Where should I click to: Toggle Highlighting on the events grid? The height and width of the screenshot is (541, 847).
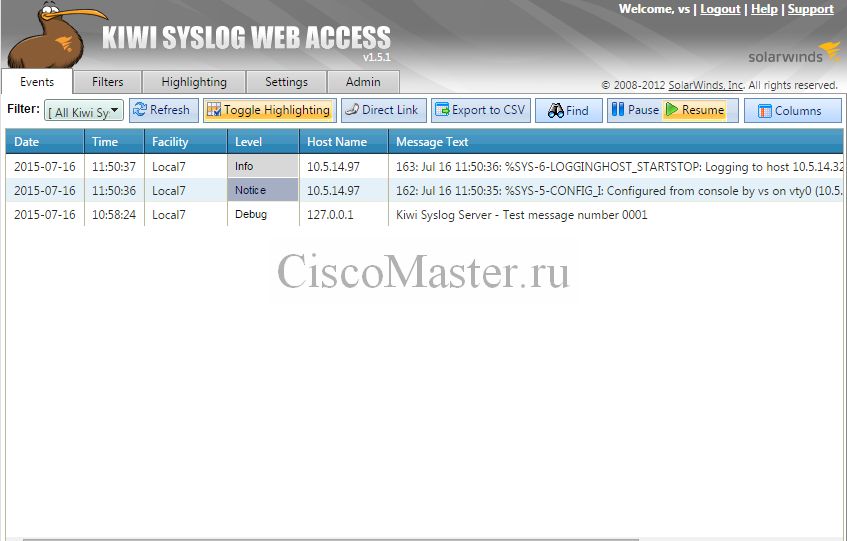(x=270, y=110)
